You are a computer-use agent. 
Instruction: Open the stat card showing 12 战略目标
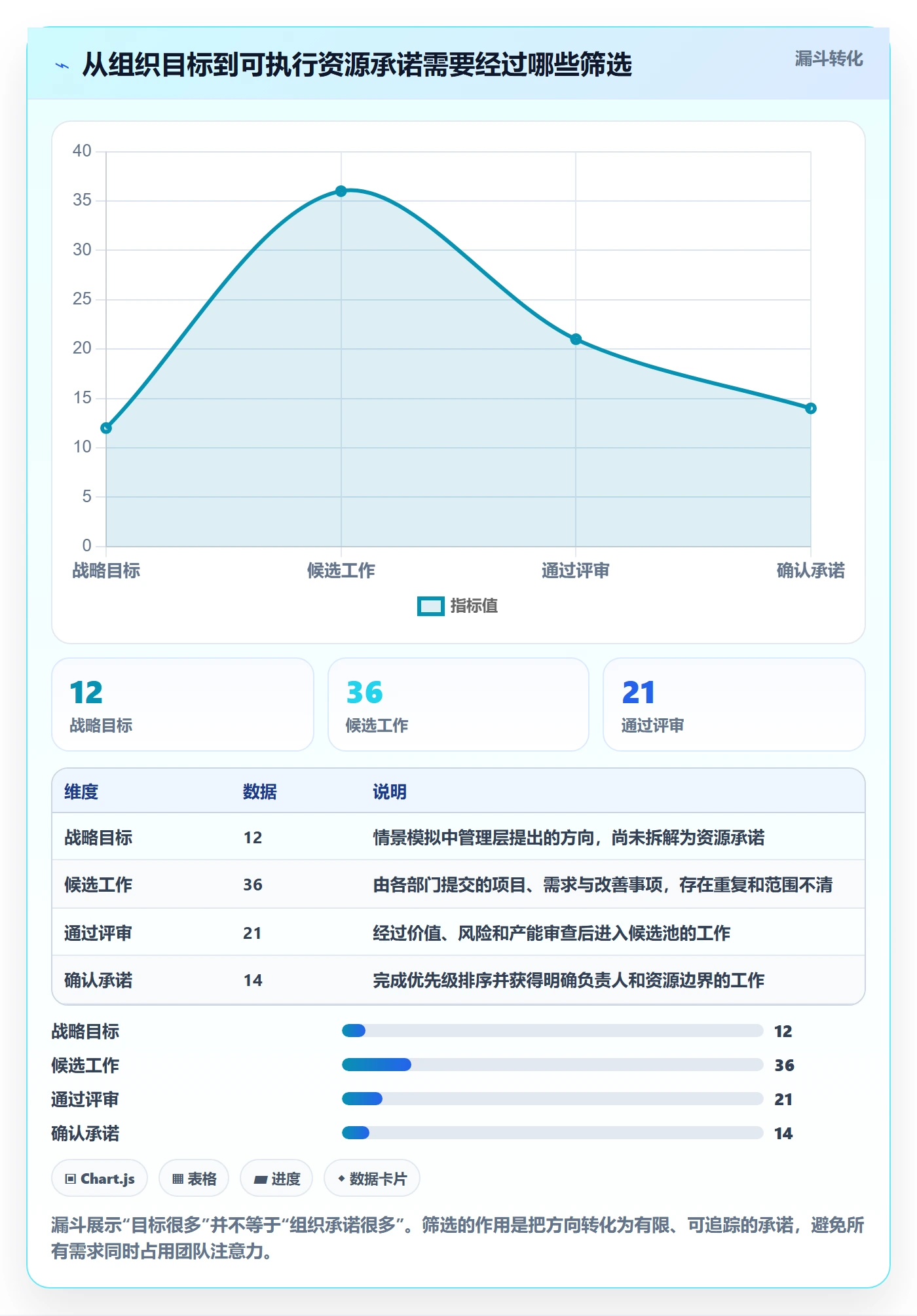pos(183,704)
